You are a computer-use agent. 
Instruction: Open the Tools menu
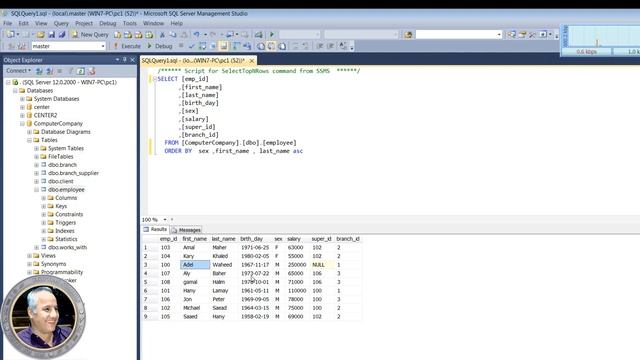click(130, 23)
